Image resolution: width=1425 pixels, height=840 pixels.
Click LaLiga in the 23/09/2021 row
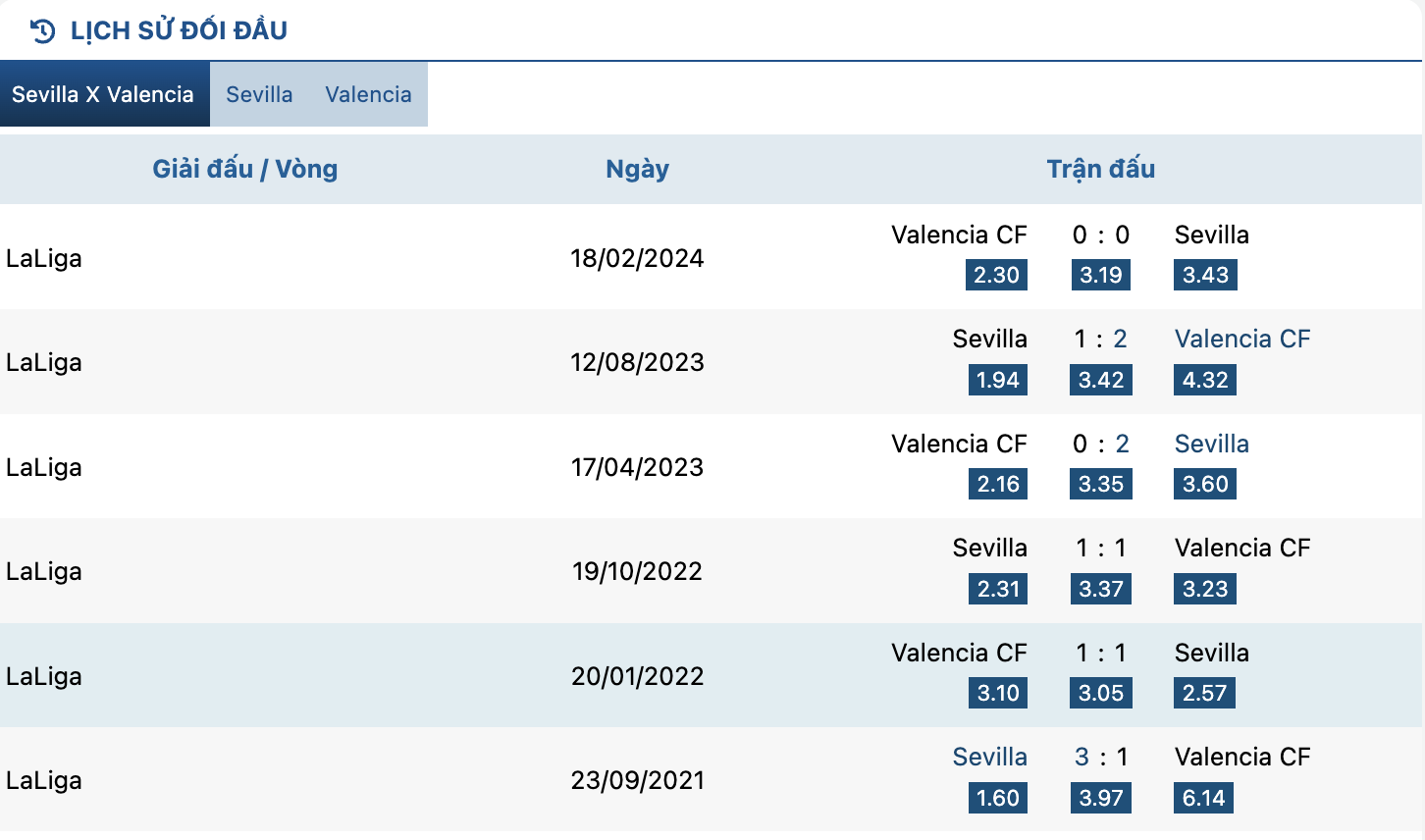coord(44,780)
